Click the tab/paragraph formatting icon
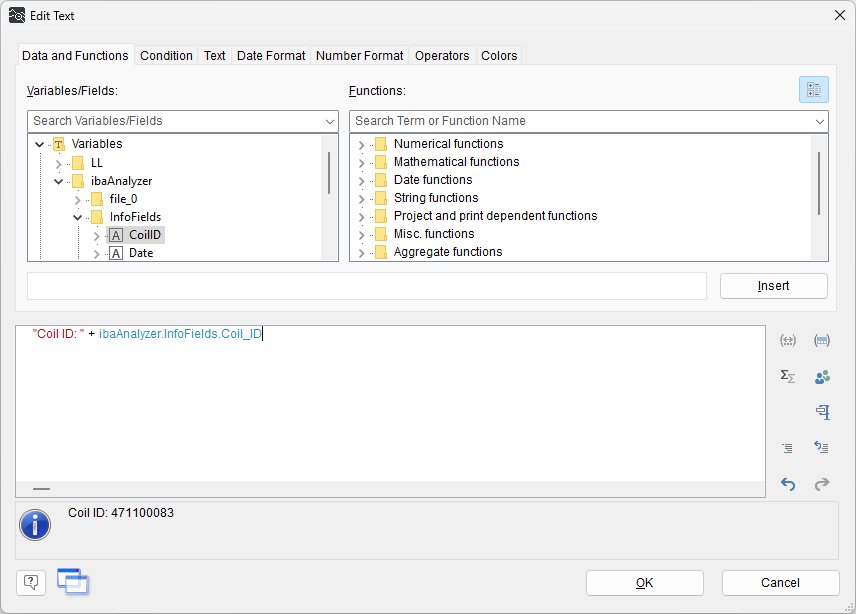 (x=823, y=412)
